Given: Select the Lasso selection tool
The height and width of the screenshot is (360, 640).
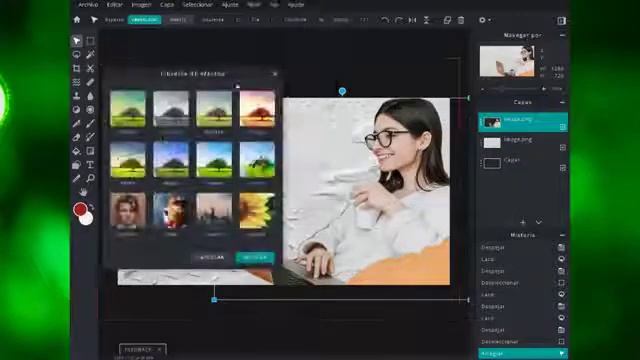Looking at the screenshot, I should point(76,54).
